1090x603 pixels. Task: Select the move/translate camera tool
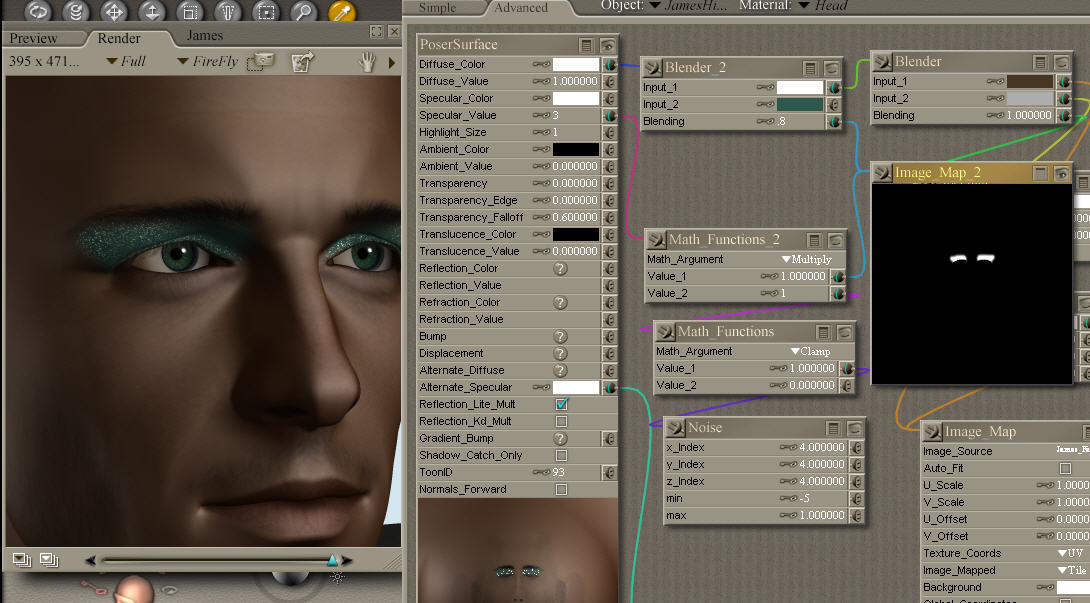click(113, 12)
